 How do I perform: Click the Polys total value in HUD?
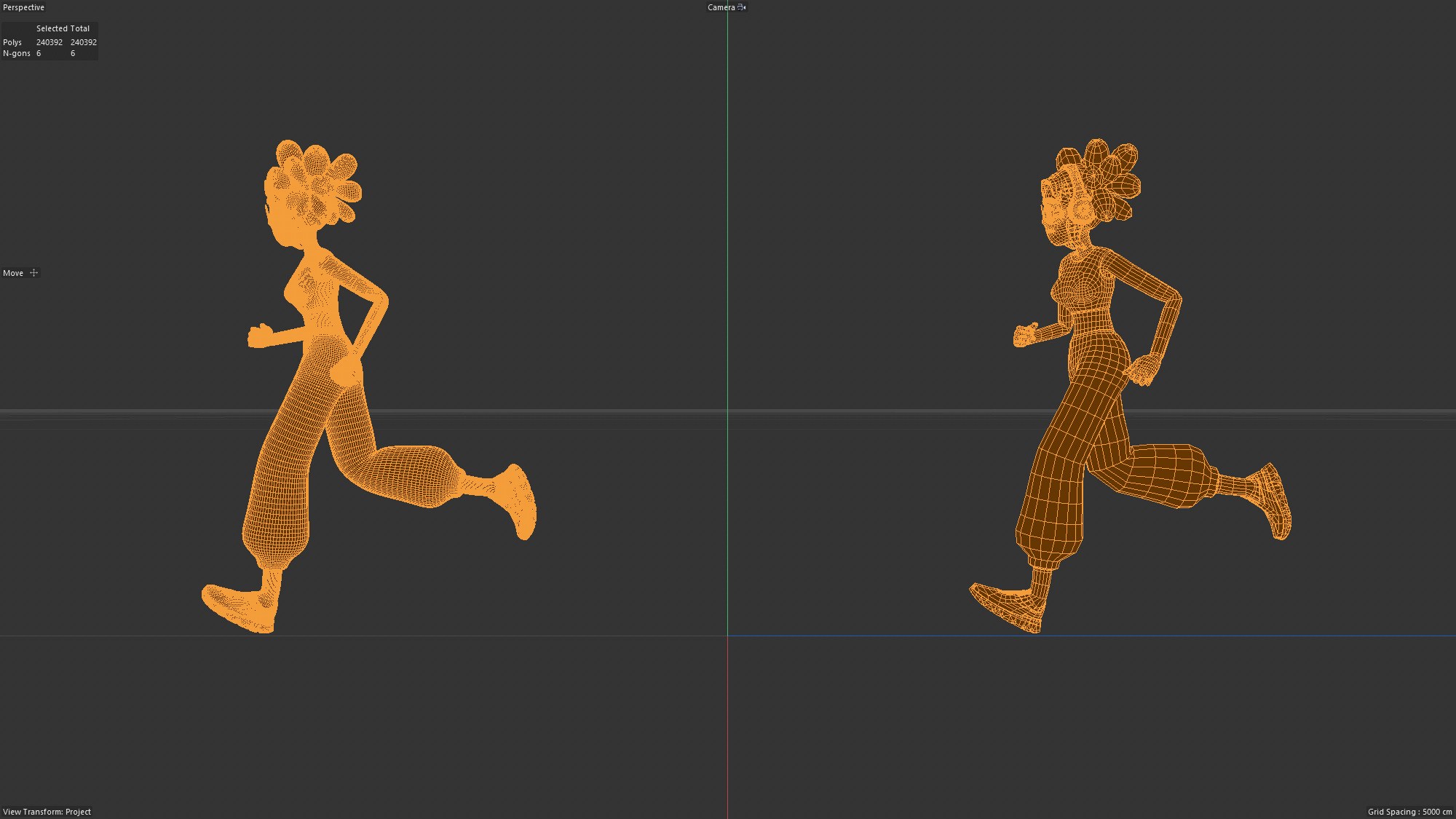click(x=84, y=42)
